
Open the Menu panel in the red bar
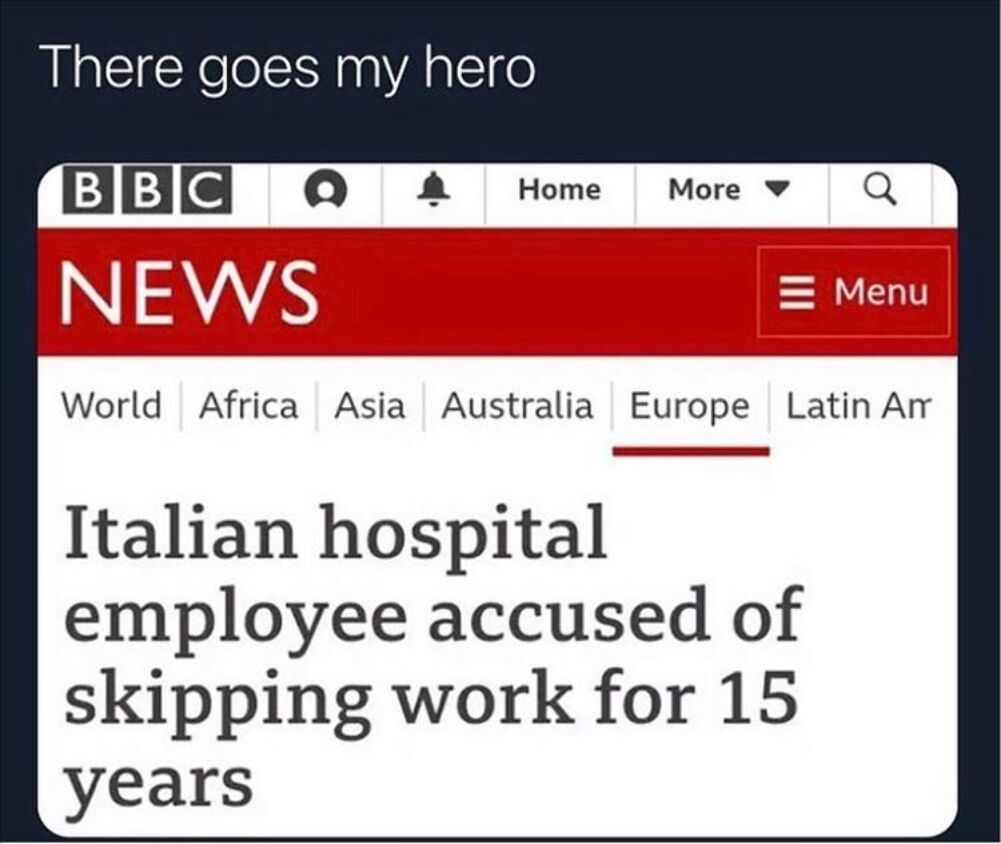(855, 293)
